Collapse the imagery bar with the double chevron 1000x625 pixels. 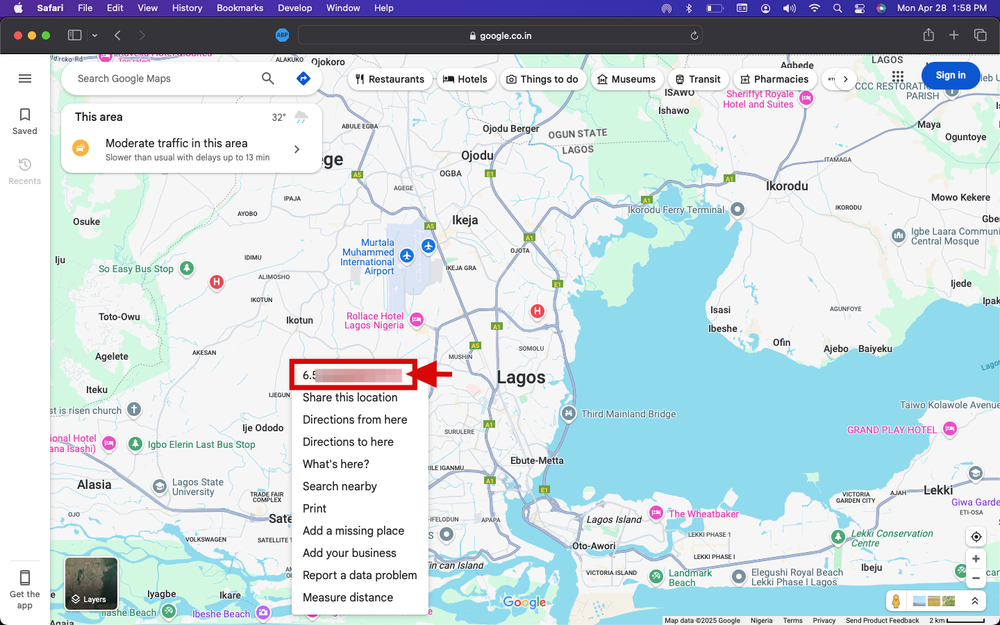975,601
